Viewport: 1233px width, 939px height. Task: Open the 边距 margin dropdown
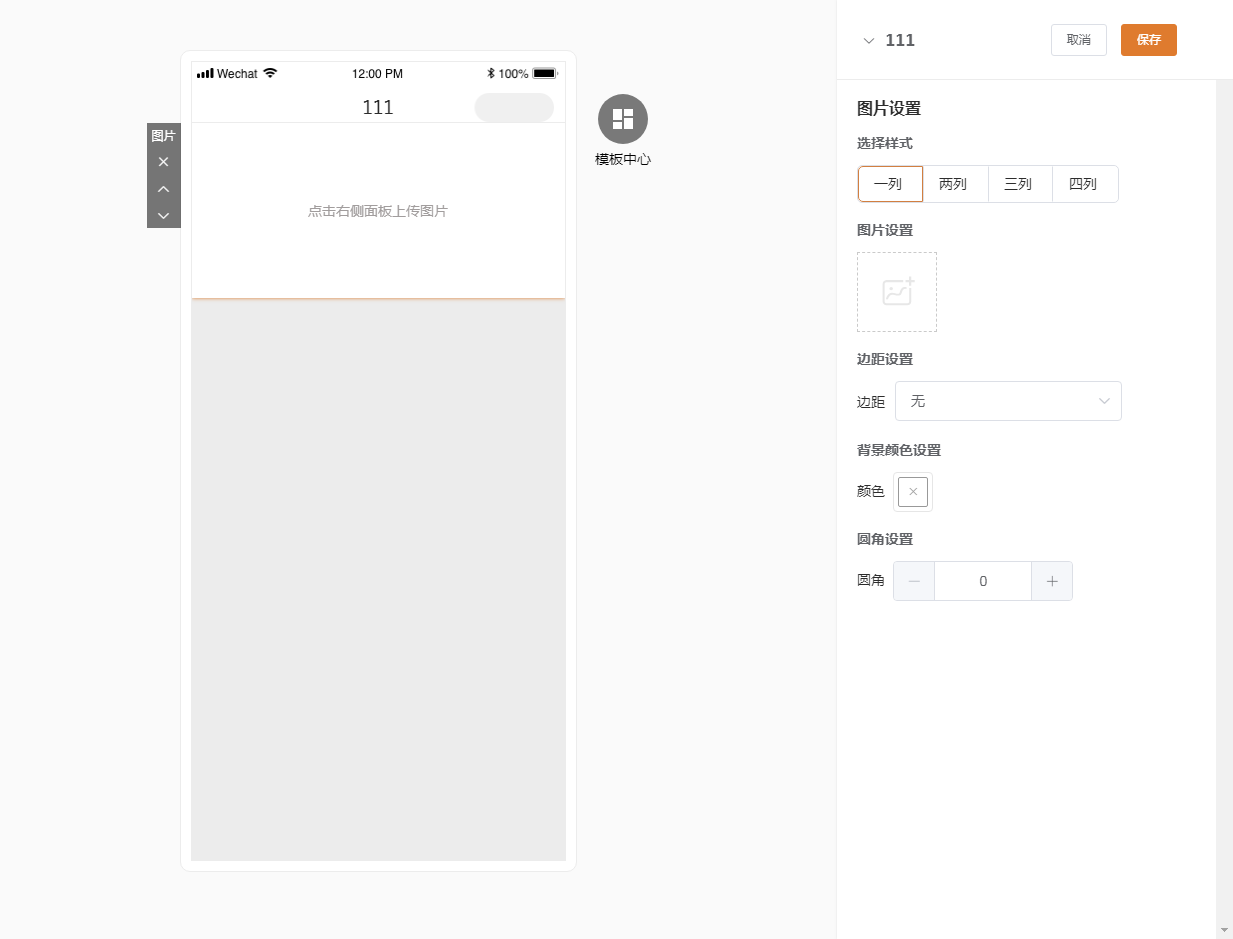point(1008,401)
